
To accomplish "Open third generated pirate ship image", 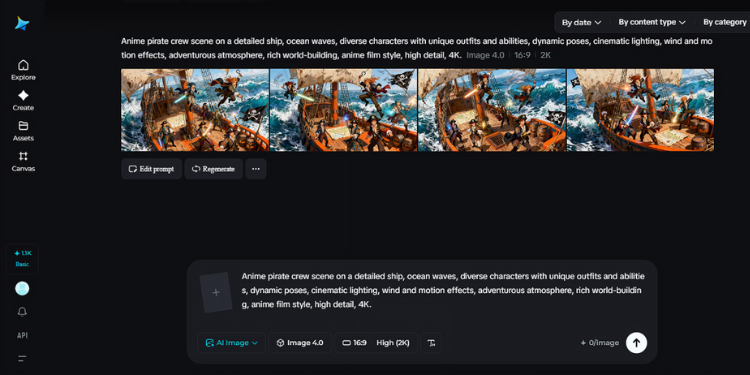I will pyautogui.click(x=492, y=110).
